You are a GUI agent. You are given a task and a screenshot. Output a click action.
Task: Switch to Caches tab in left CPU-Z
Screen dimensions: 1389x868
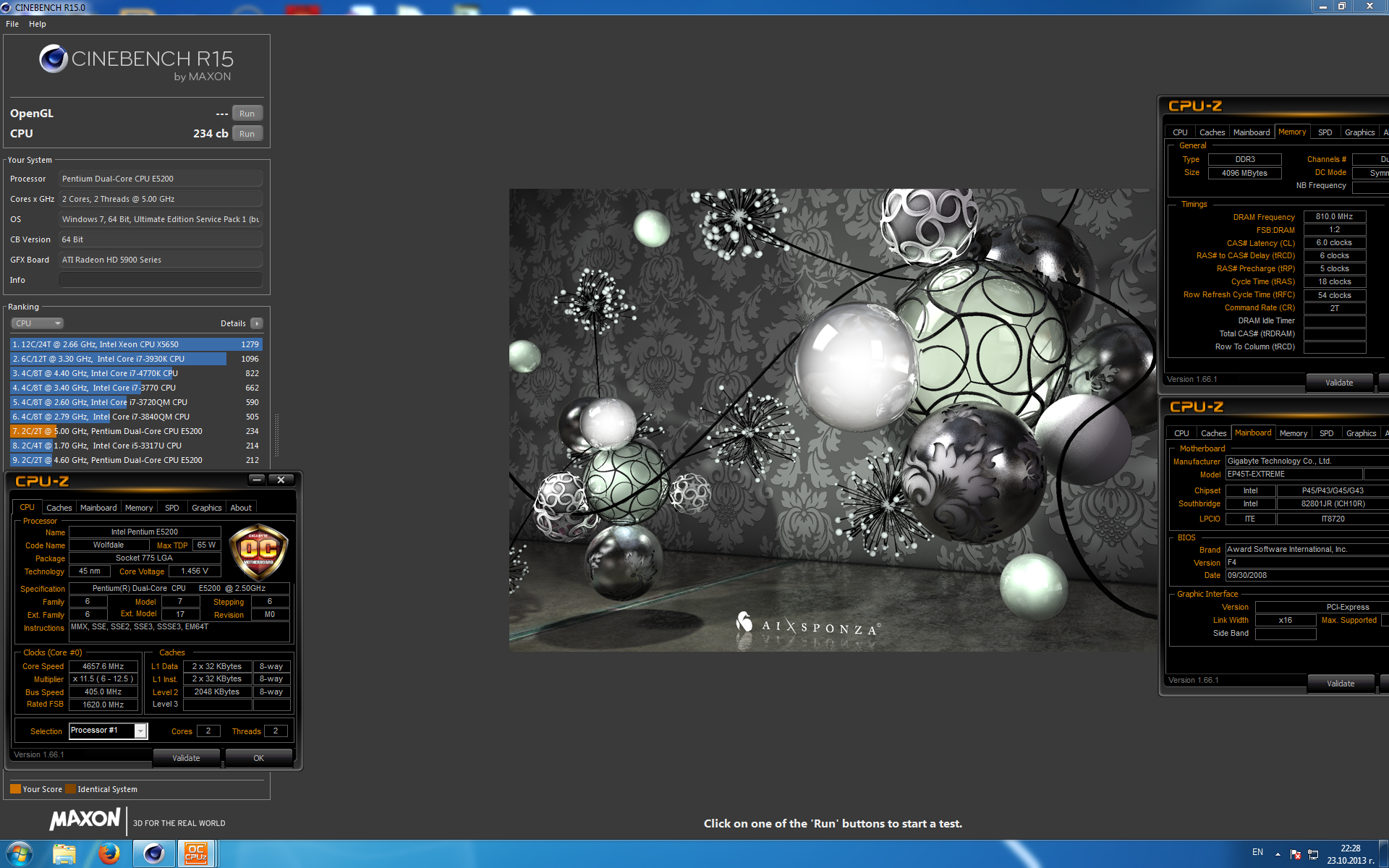pyautogui.click(x=59, y=508)
